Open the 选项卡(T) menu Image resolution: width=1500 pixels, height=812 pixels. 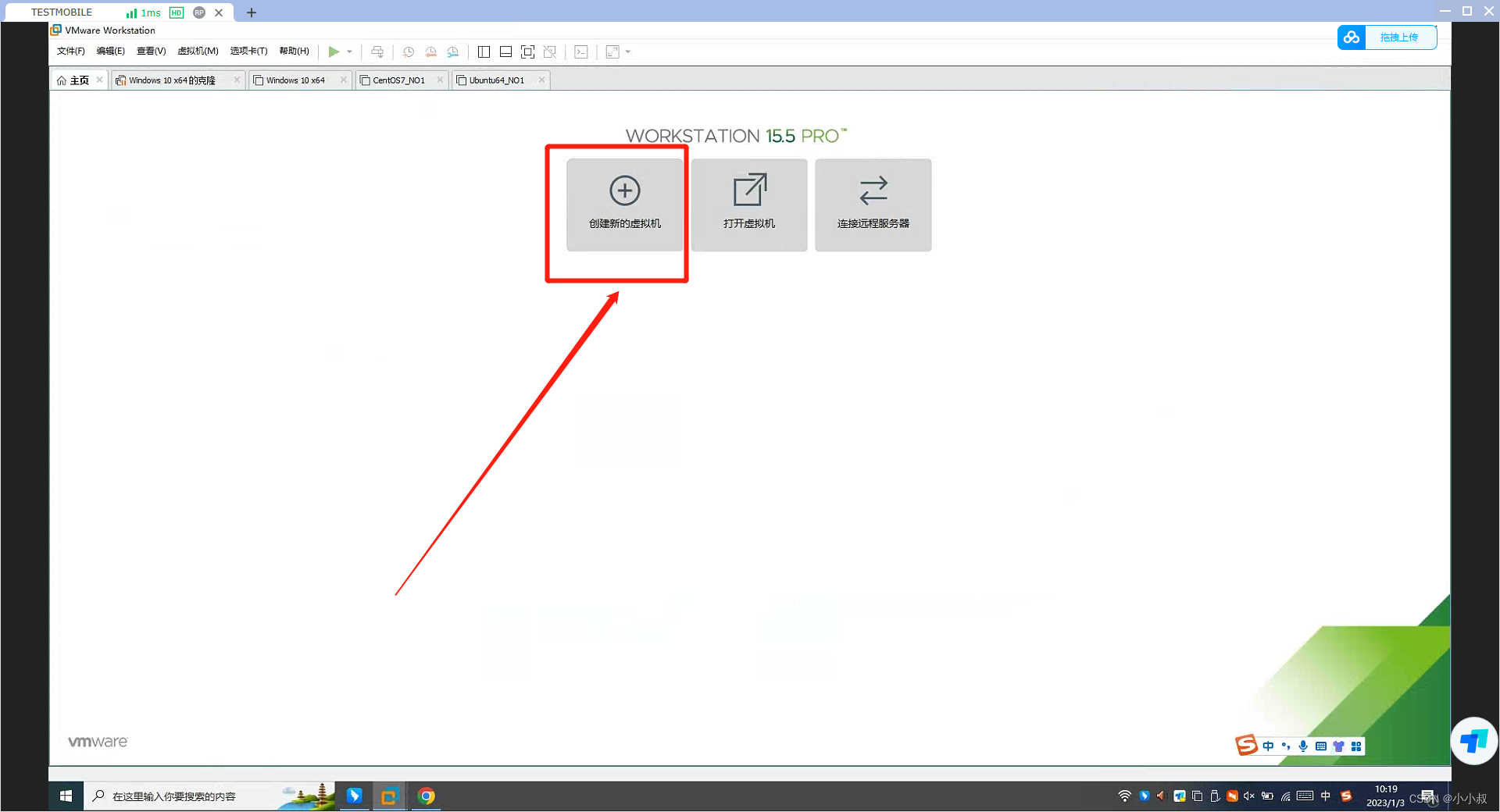tap(248, 52)
